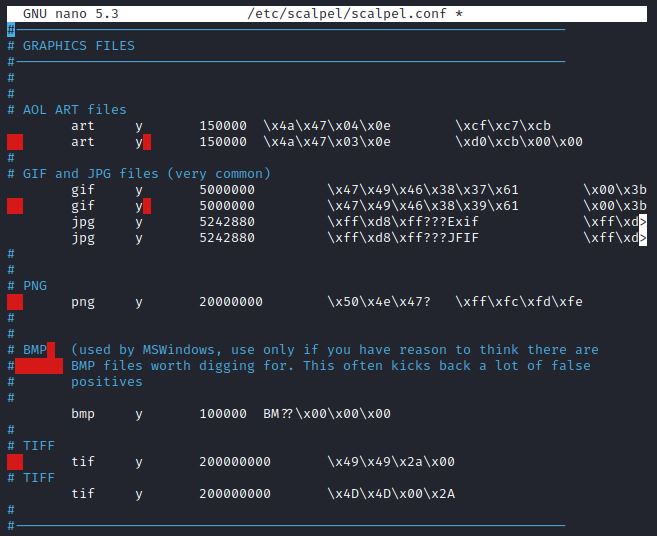Viewport: 657px width, 536px height.
Task: Click the red marker before the gif \x39 line
Action: click(15, 206)
